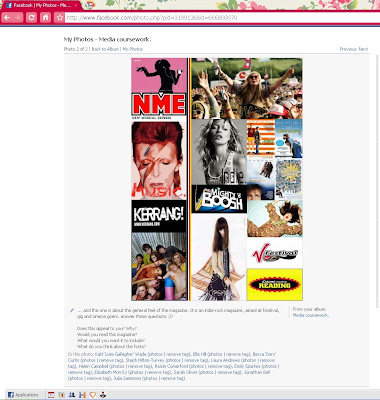This screenshot has height=400, width=380.
Task: Click the browser forward arrow
Action: tap(17, 17)
